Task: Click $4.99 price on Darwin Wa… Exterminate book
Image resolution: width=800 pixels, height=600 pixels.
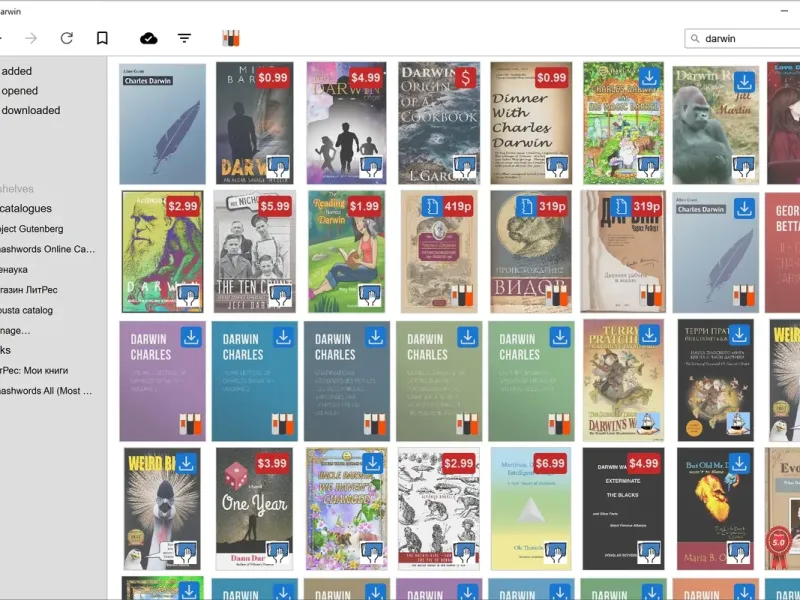Action: coord(643,463)
